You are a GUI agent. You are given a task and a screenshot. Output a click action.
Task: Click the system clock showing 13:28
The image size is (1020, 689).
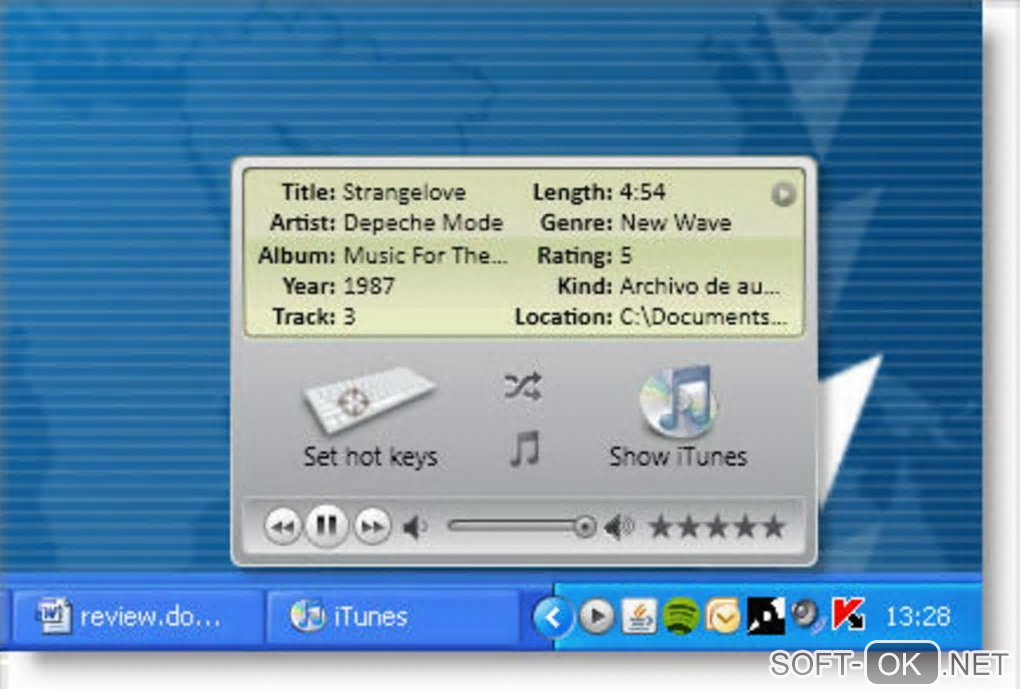(x=918, y=616)
